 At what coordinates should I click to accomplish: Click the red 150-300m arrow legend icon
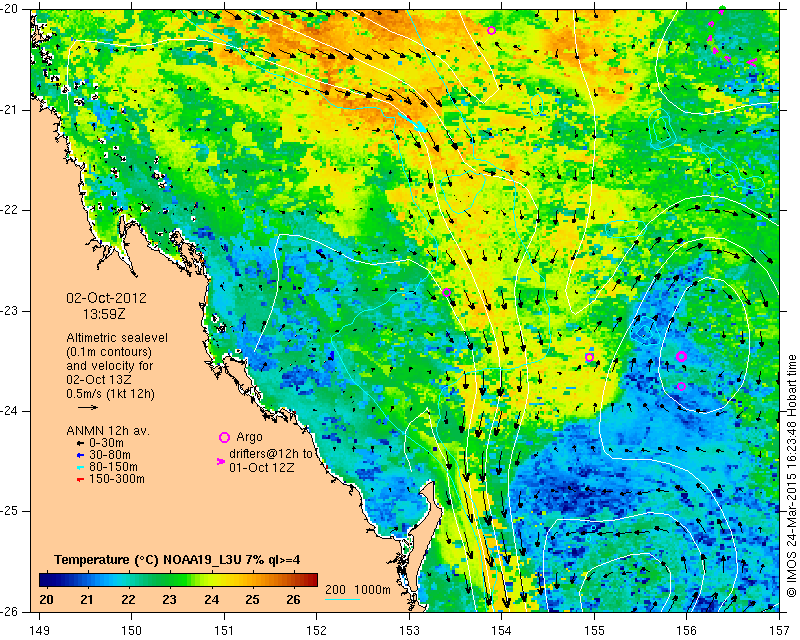tap(80, 480)
